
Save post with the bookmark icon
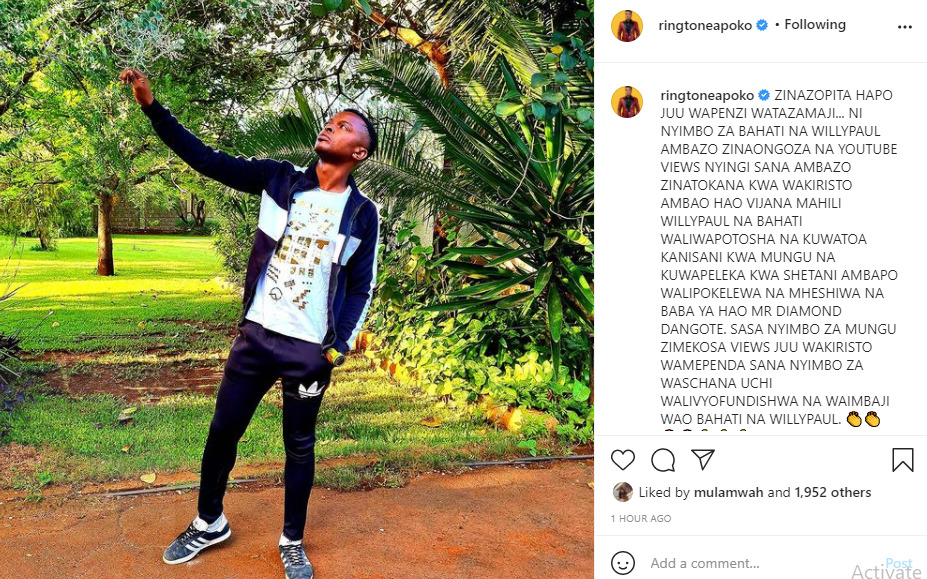[903, 460]
